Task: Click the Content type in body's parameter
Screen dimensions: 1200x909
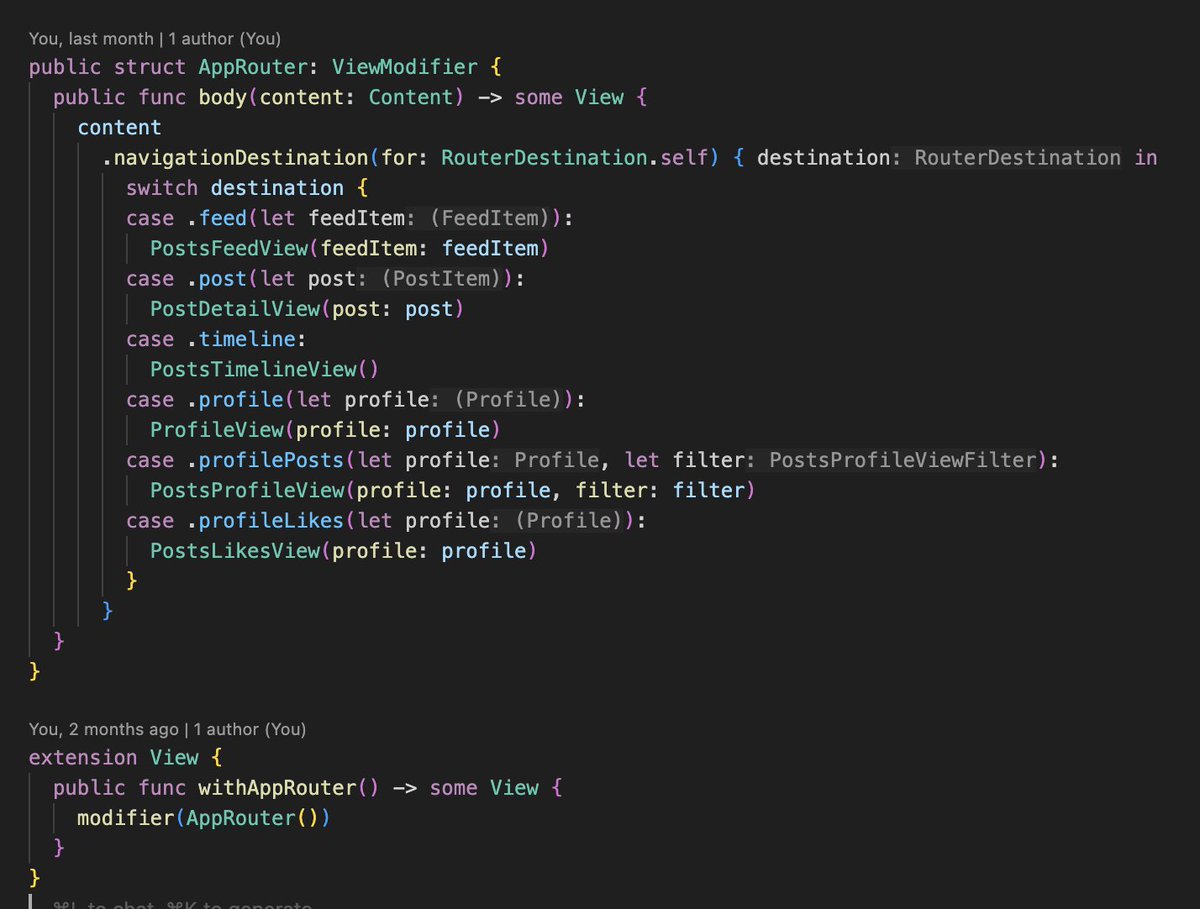Action: click(x=411, y=97)
